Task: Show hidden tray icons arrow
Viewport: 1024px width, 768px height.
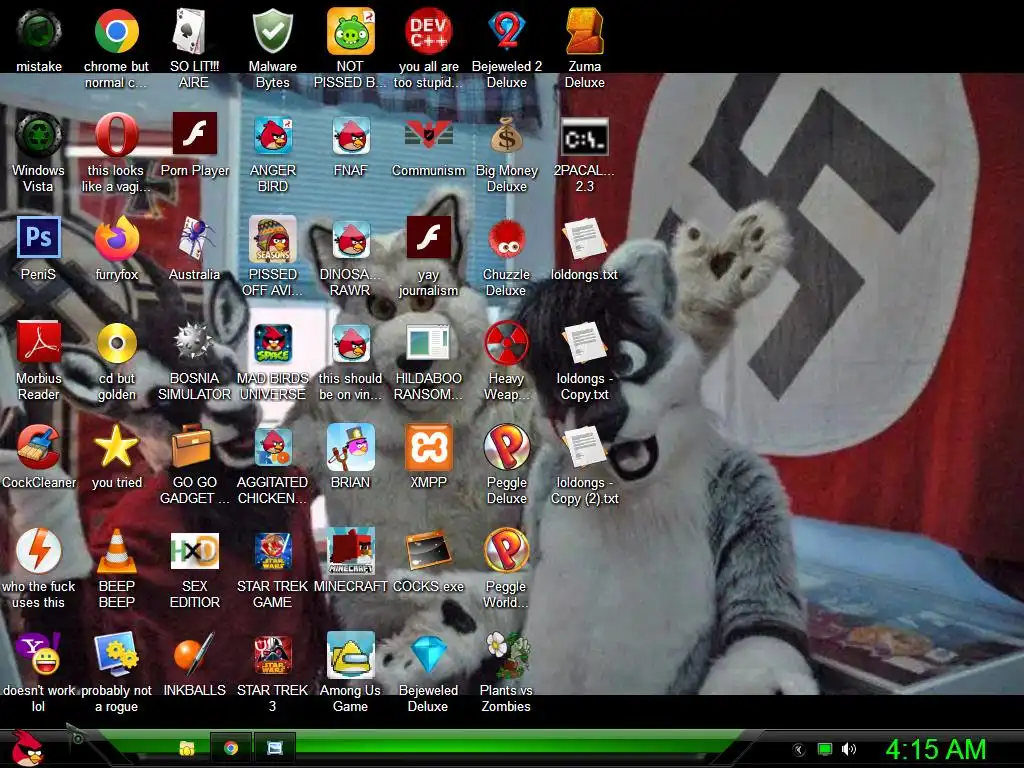Action: pos(798,750)
